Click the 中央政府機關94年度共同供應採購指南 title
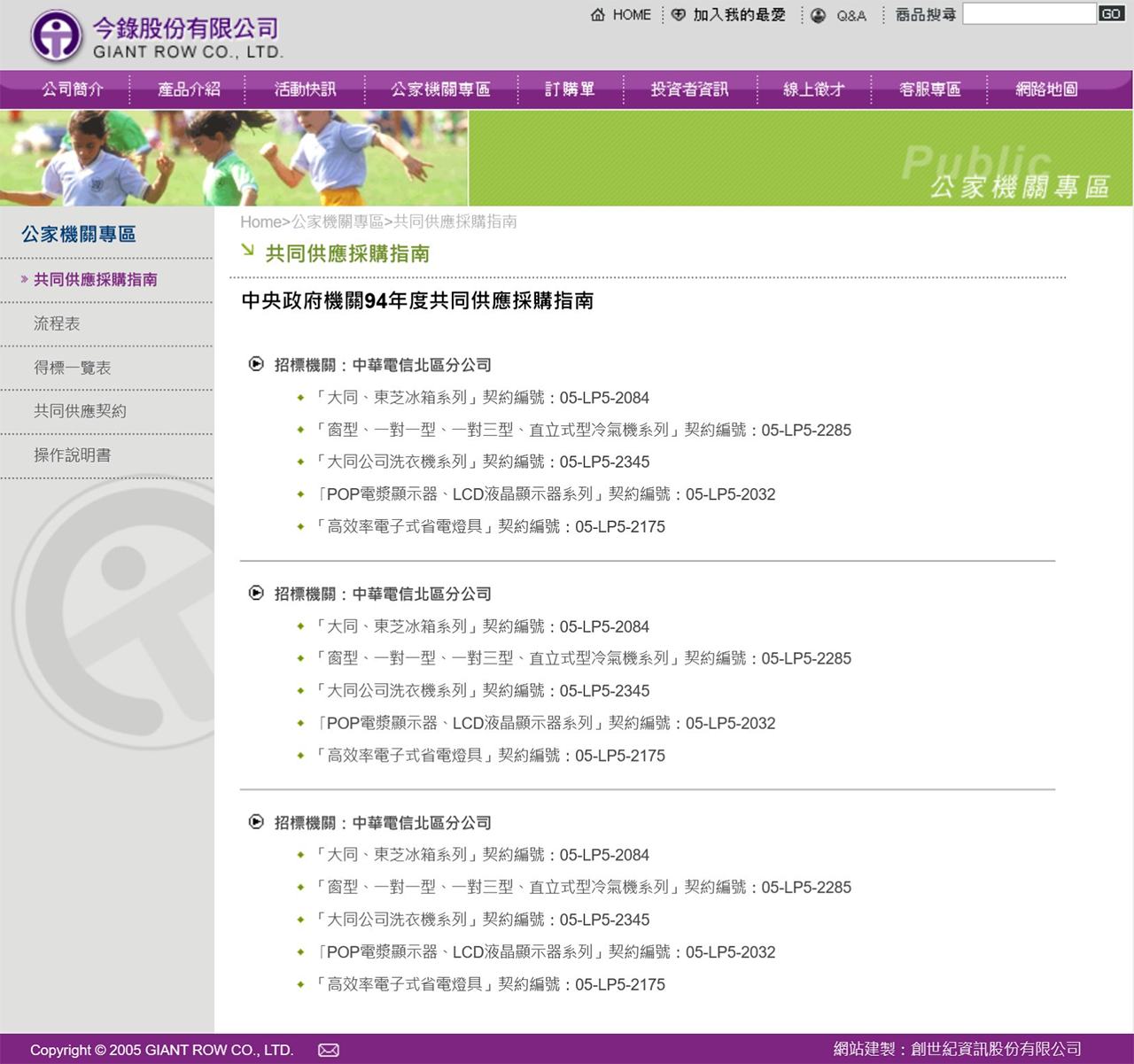The width and height of the screenshot is (1134, 1064). coord(417,301)
